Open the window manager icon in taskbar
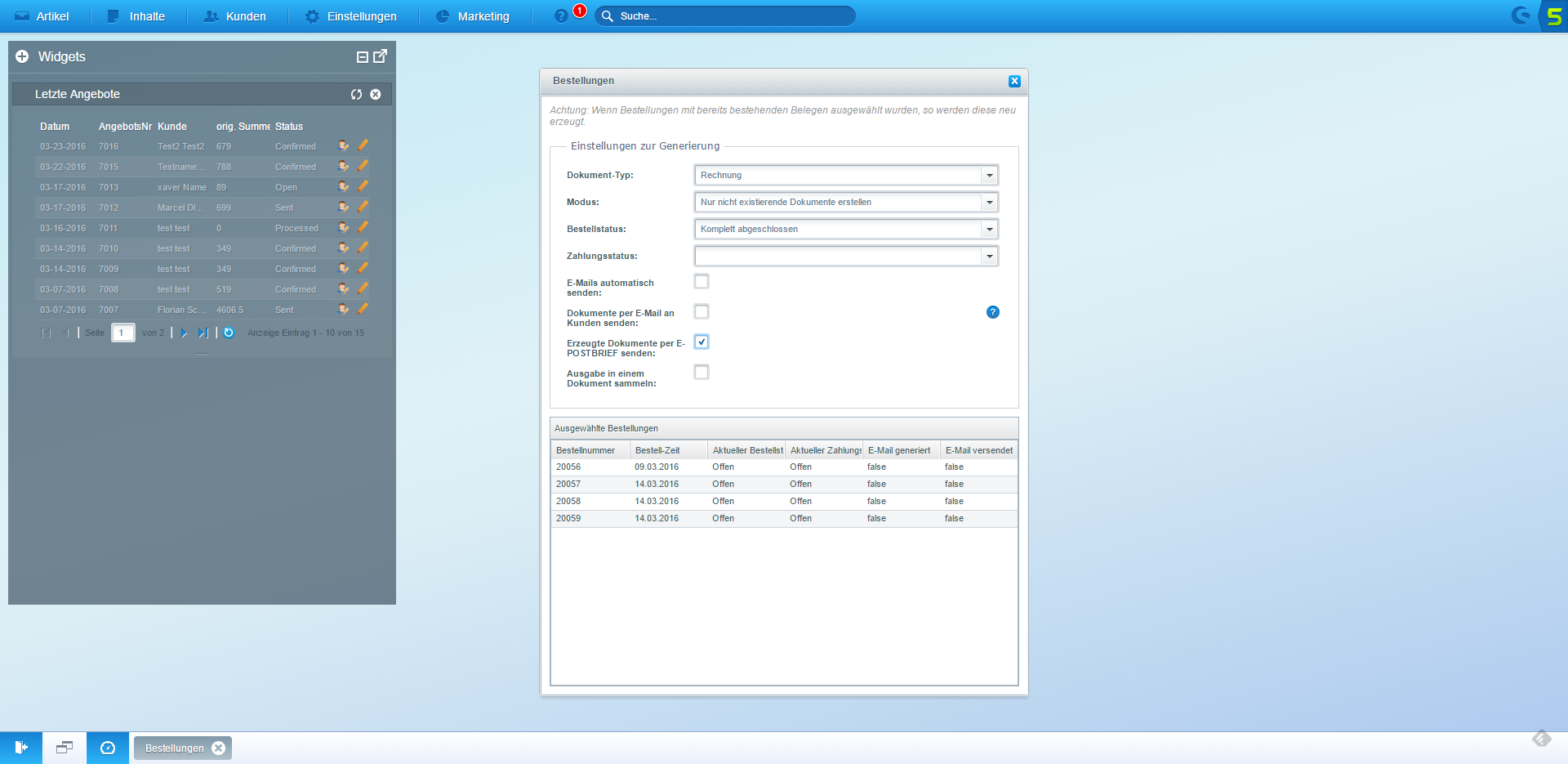 (65, 748)
